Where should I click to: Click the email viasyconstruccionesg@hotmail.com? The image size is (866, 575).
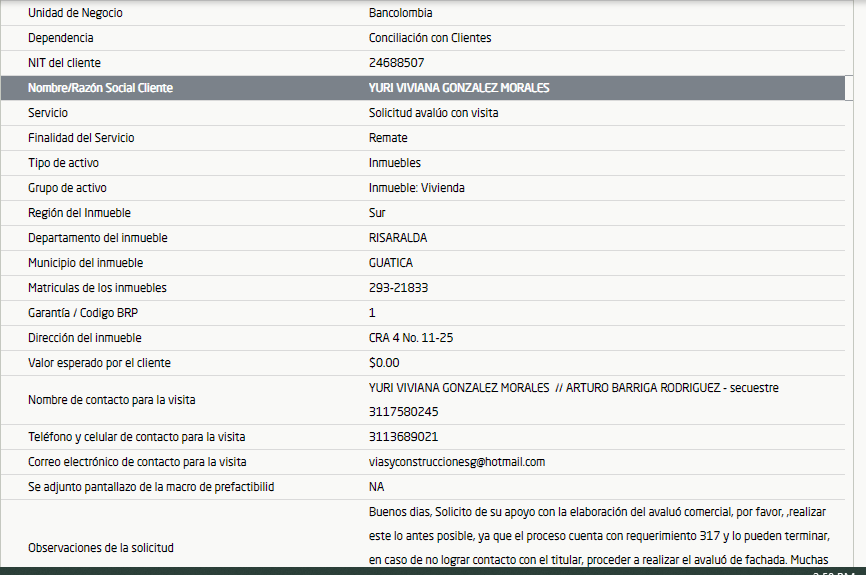[x=456, y=462]
